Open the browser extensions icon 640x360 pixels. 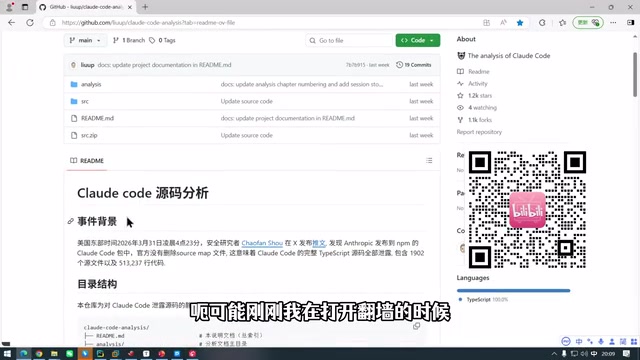click(542, 23)
